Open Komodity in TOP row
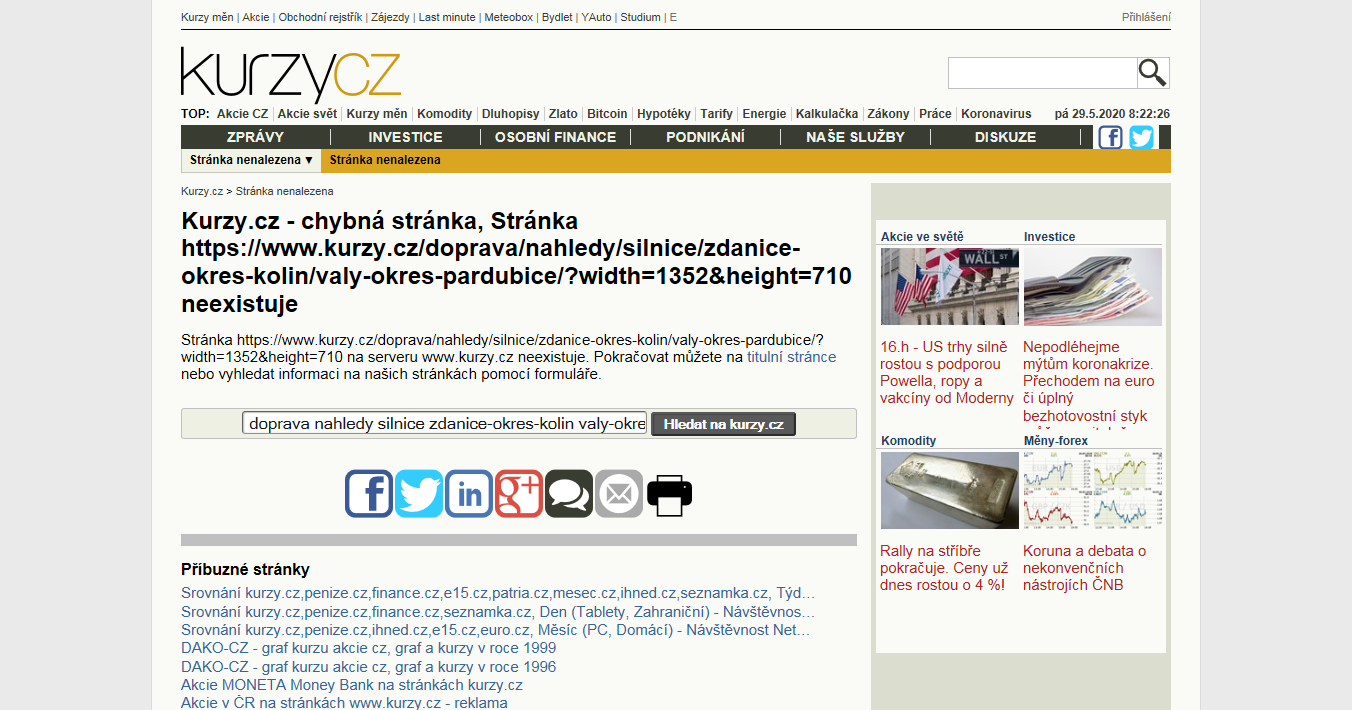This screenshot has width=1352, height=710. click(x=444, y=114)
